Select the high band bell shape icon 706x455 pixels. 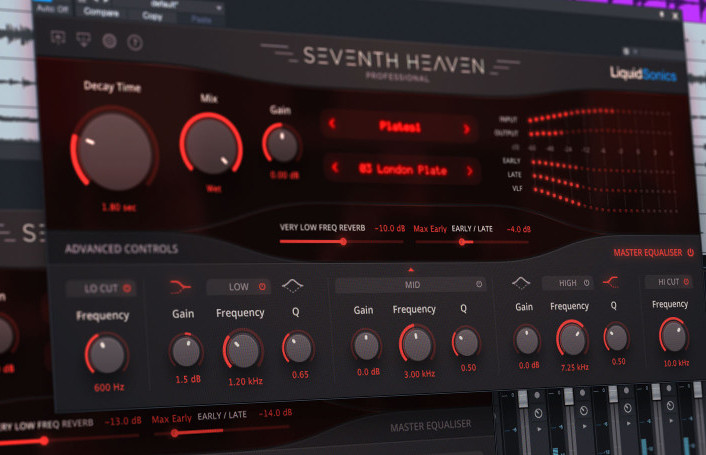[521, 283]
